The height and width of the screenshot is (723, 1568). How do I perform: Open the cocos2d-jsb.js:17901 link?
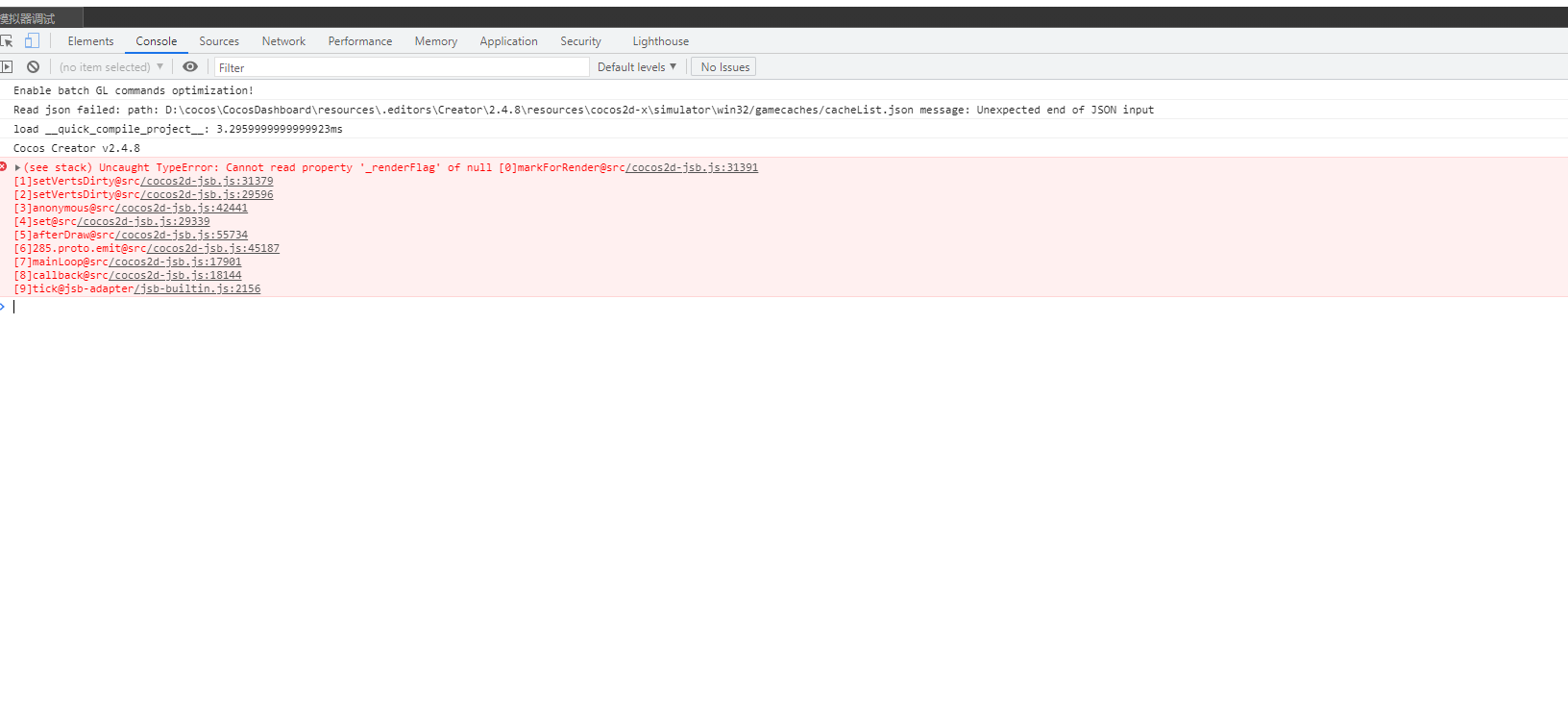175,262
